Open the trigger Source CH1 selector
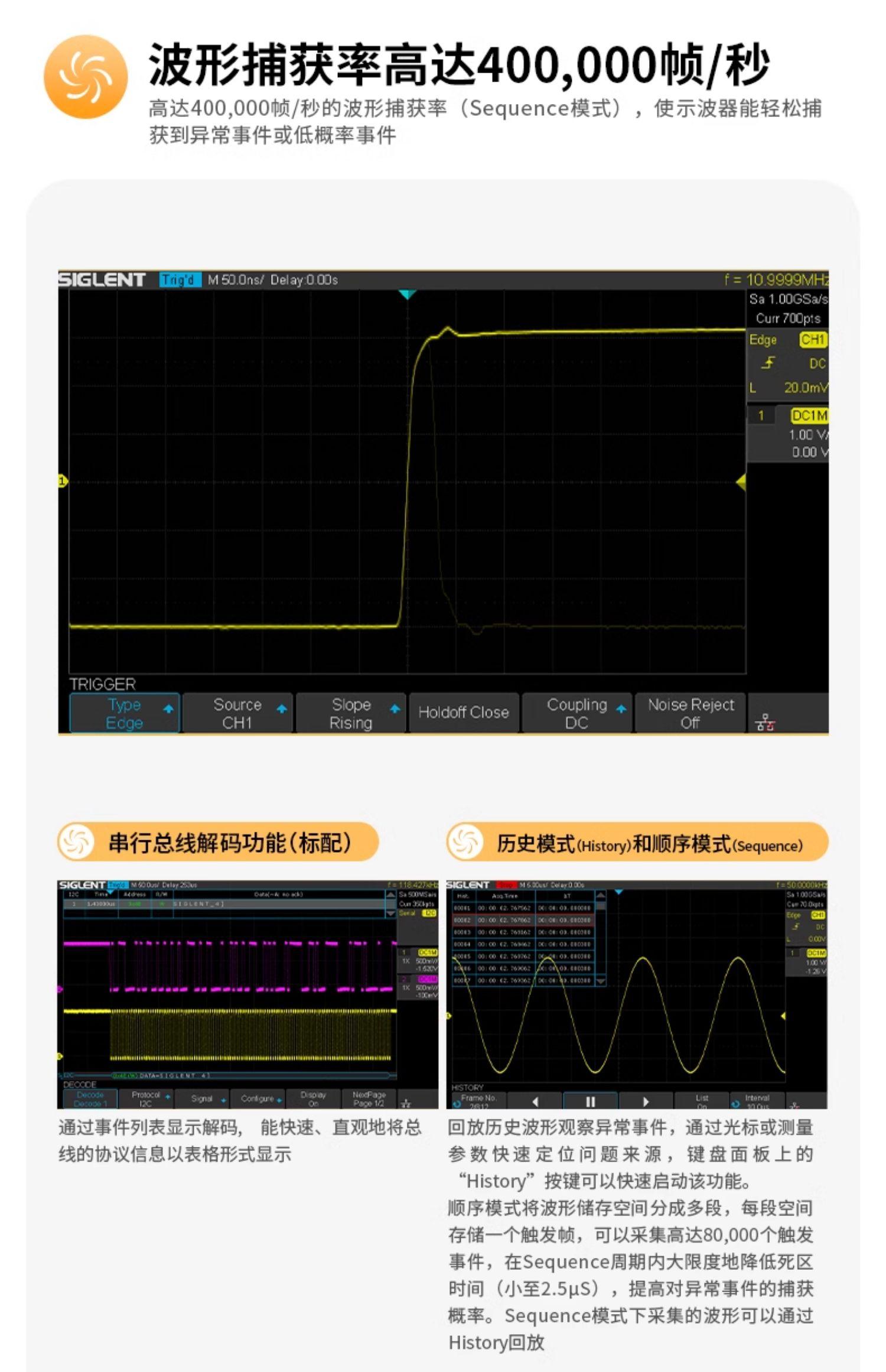 [237, 713]
